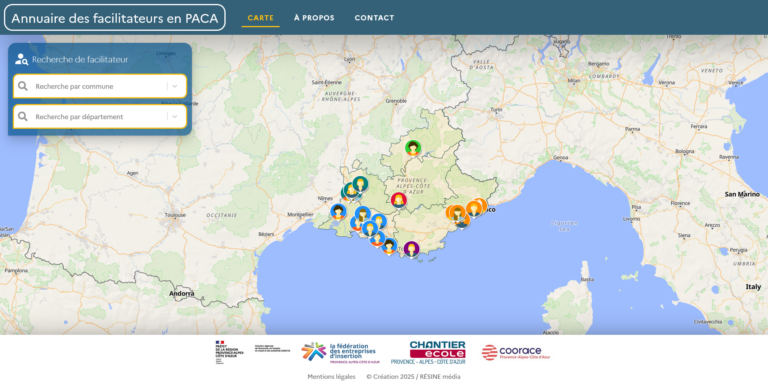Viewport: 768px width, 382px height.
Task: Select the northernmost teal facilitator marker
Action: click(360, 184)
